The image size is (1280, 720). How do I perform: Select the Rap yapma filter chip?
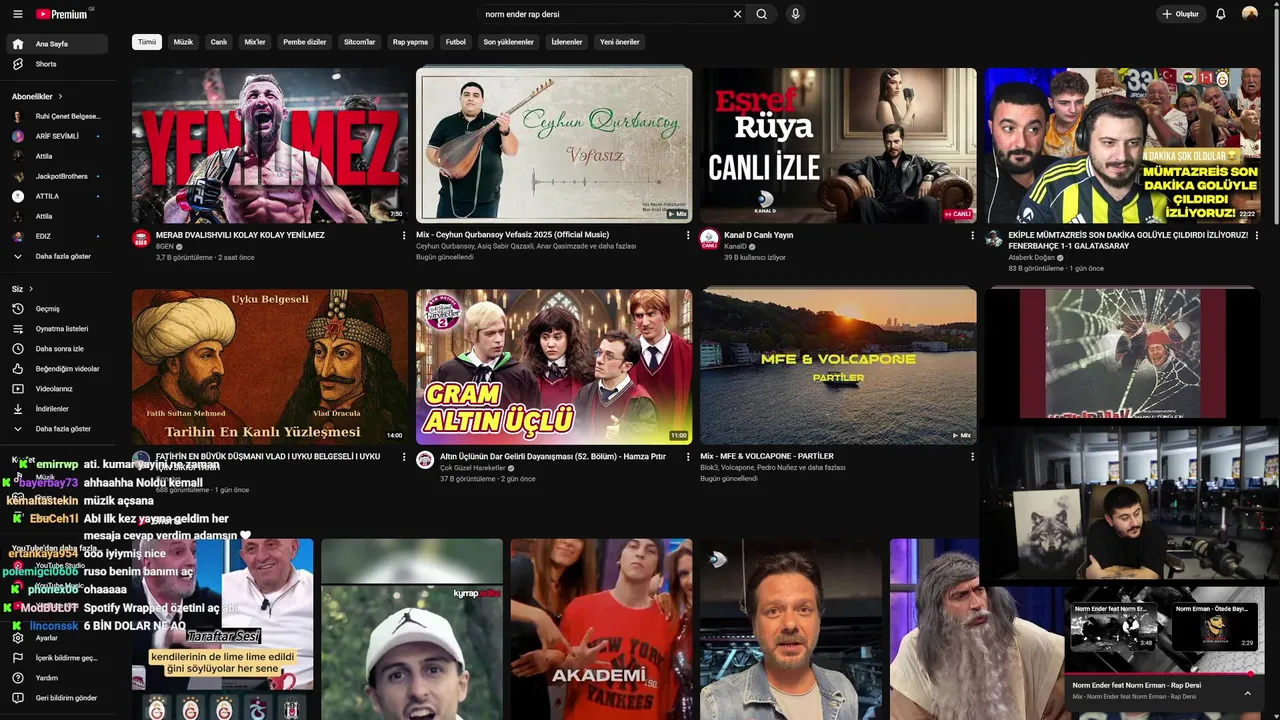click(410, 42)
